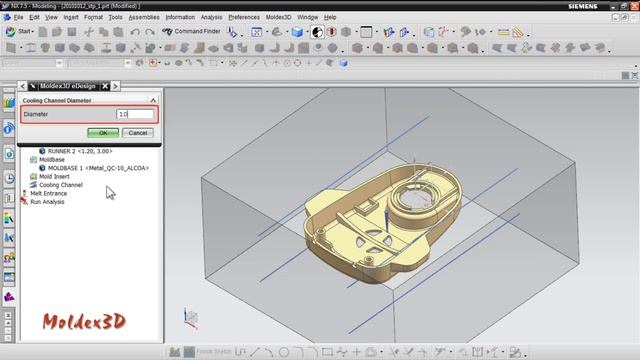640x360 pixels.
Task: Click the measure angle triangle icon
Action: [518, 32]
